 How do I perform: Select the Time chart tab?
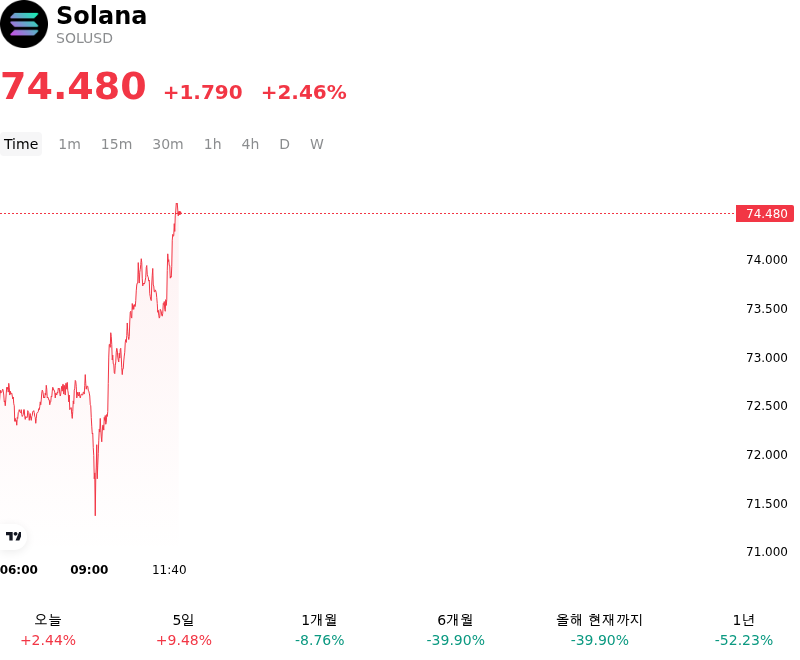click(21, 144)
